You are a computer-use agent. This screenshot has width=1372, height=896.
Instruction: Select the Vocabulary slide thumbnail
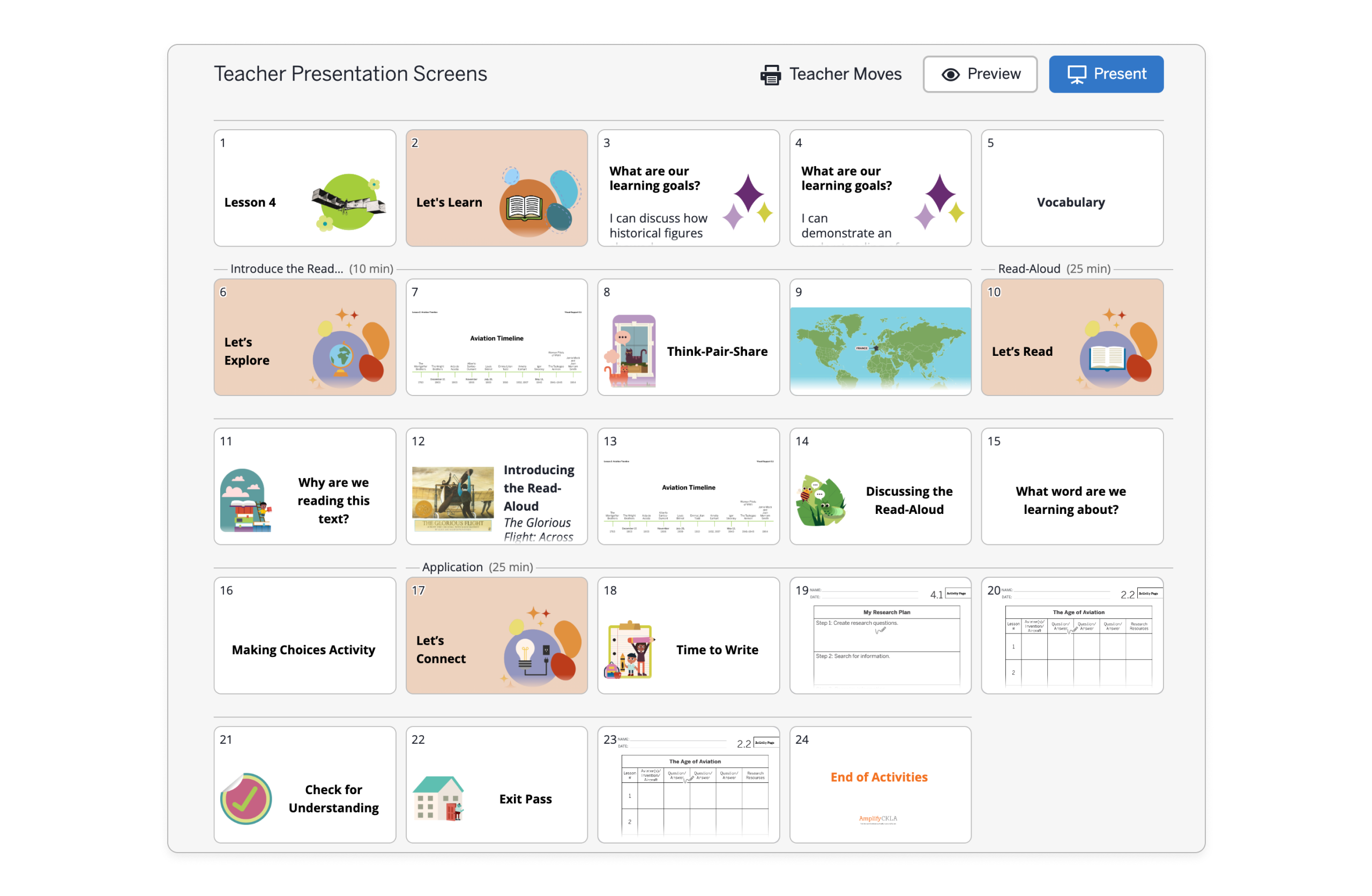[1072, 188]
